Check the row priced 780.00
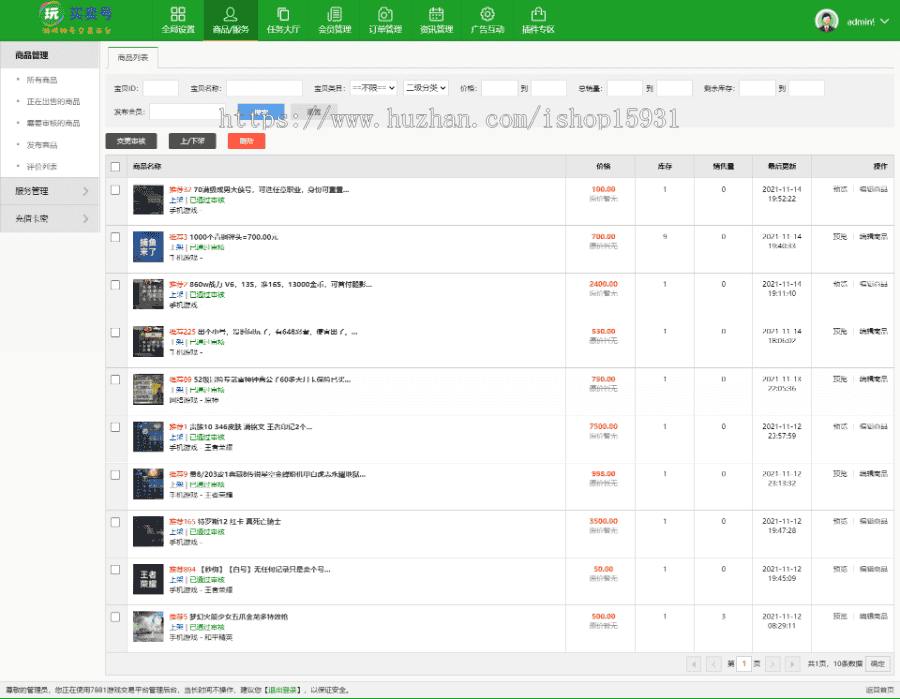The image size is (900, 699). [x=115, y=380]
